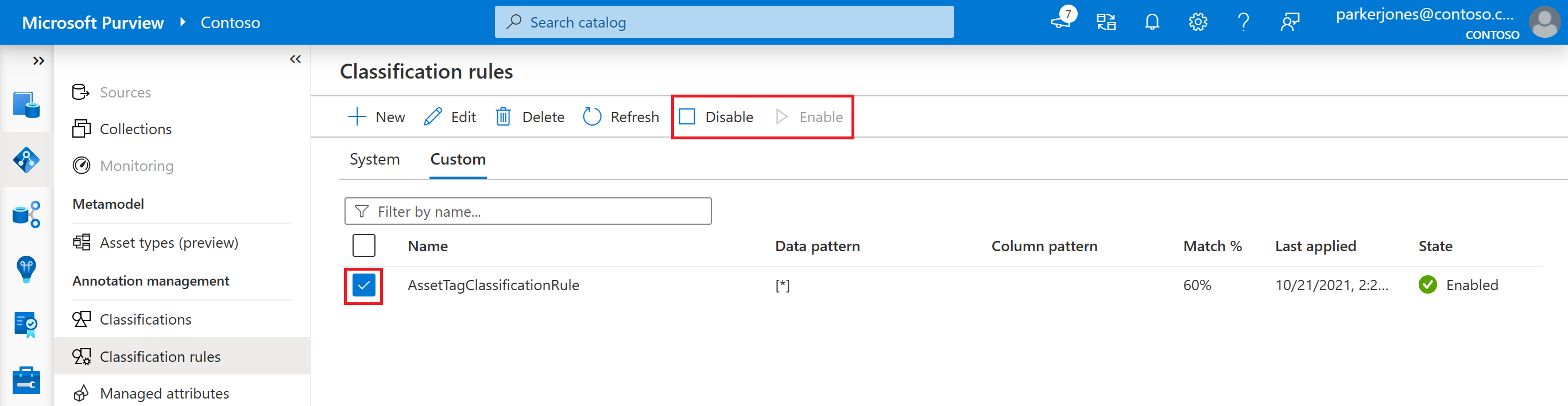Open the Data share icon in left rail

point(26,214)
